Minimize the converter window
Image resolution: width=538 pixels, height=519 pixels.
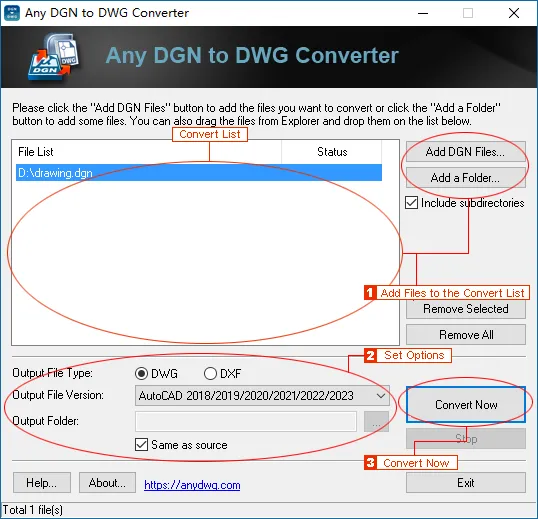point(423,13)
